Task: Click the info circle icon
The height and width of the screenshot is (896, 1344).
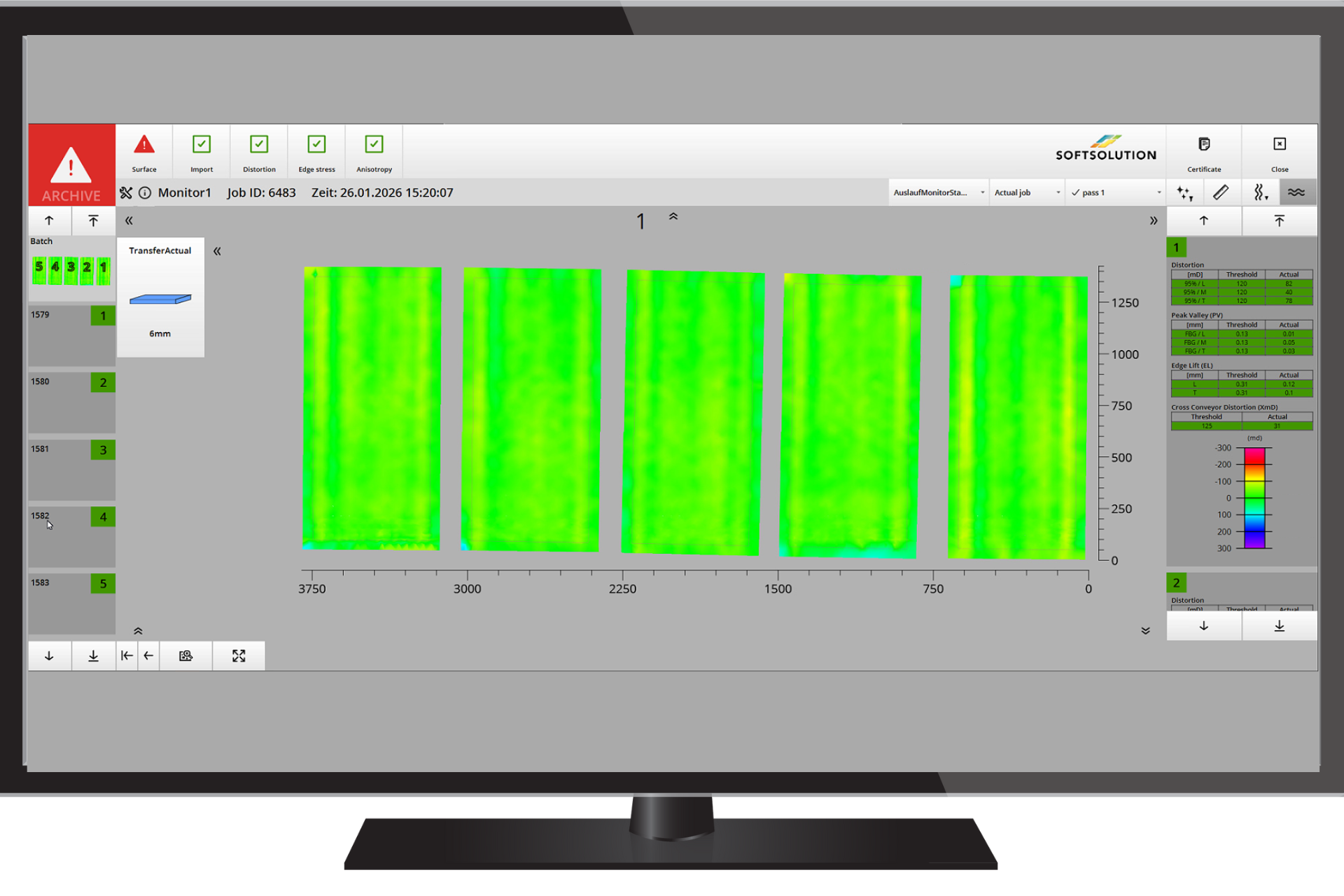Action: pyautogui.click(x=145, y=192)
